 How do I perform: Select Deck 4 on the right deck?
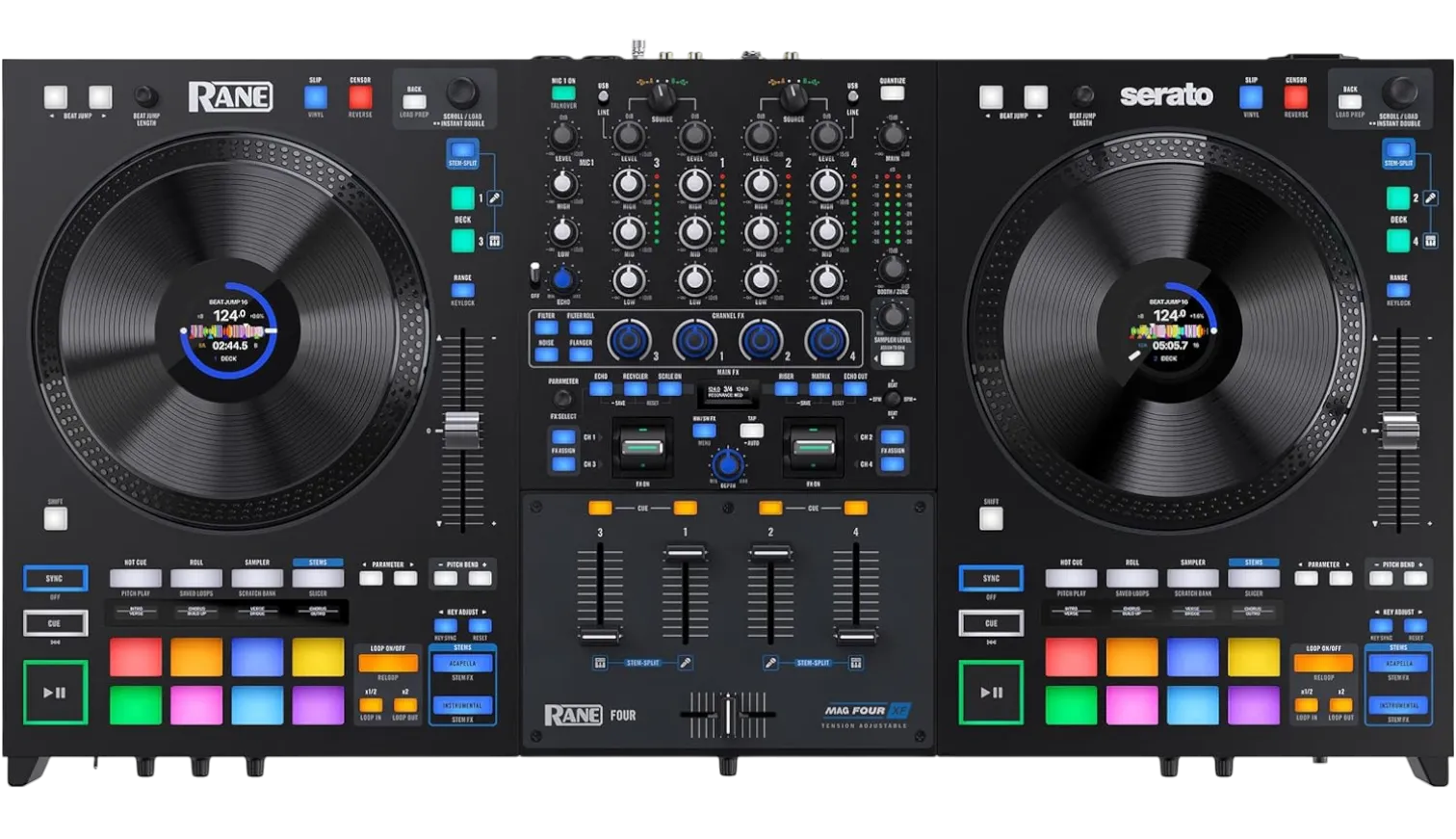pyautogui.click(x=1398, y=240)
